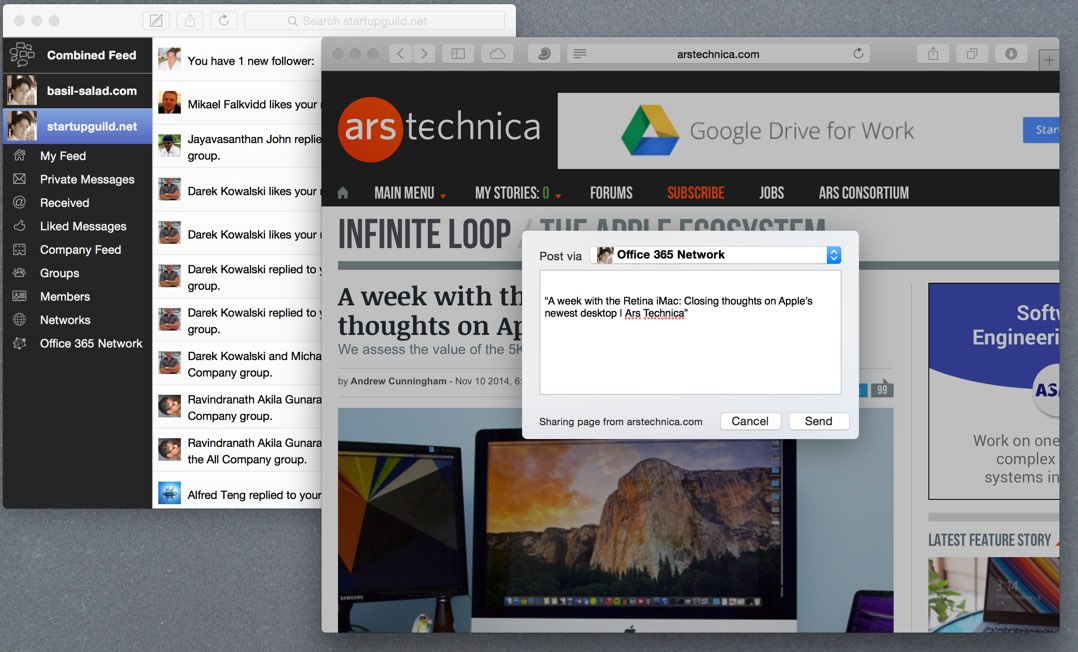The height and width of the screenshot is (652, 1078).
Task: Click the Ars Technica home icon
Action: point(343,193)
